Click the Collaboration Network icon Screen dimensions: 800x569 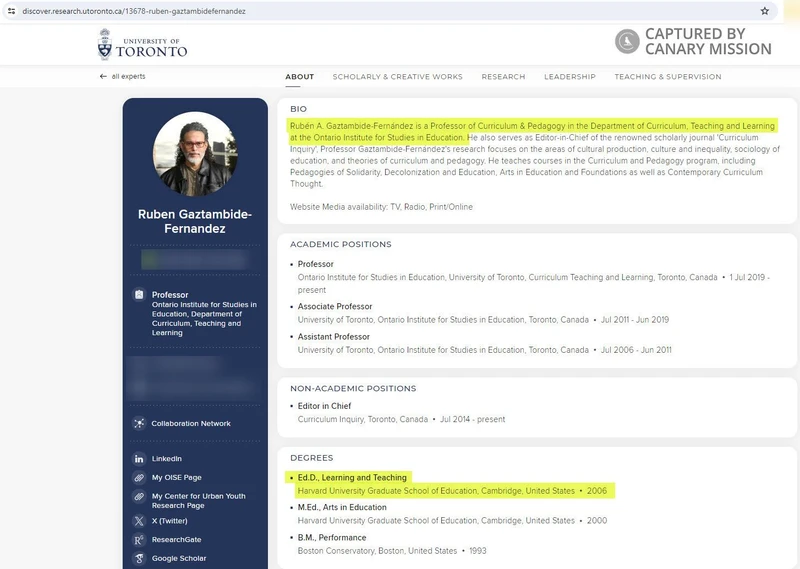click(139, 423)
